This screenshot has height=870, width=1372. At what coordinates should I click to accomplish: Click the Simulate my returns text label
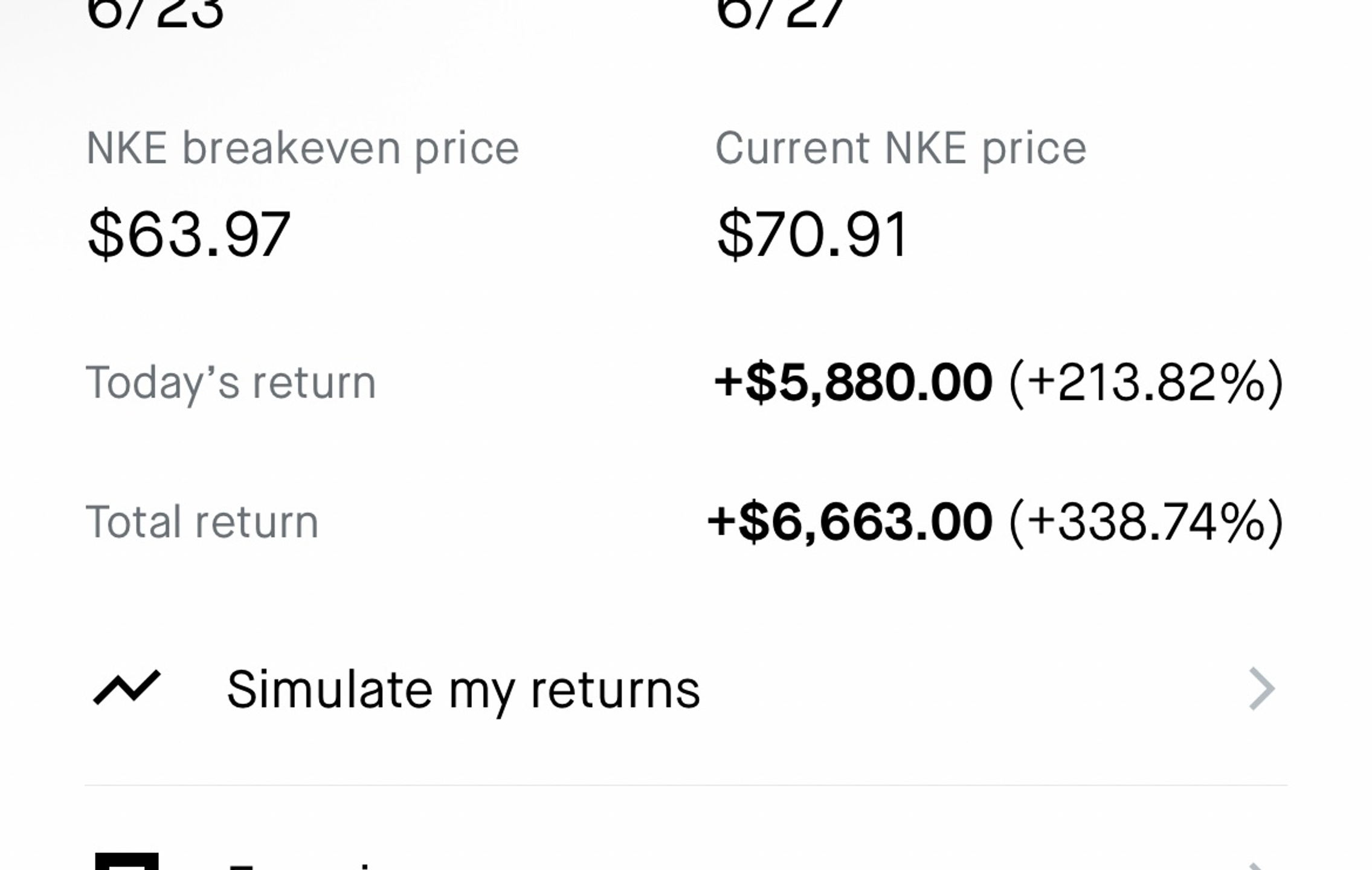point(463,690)
